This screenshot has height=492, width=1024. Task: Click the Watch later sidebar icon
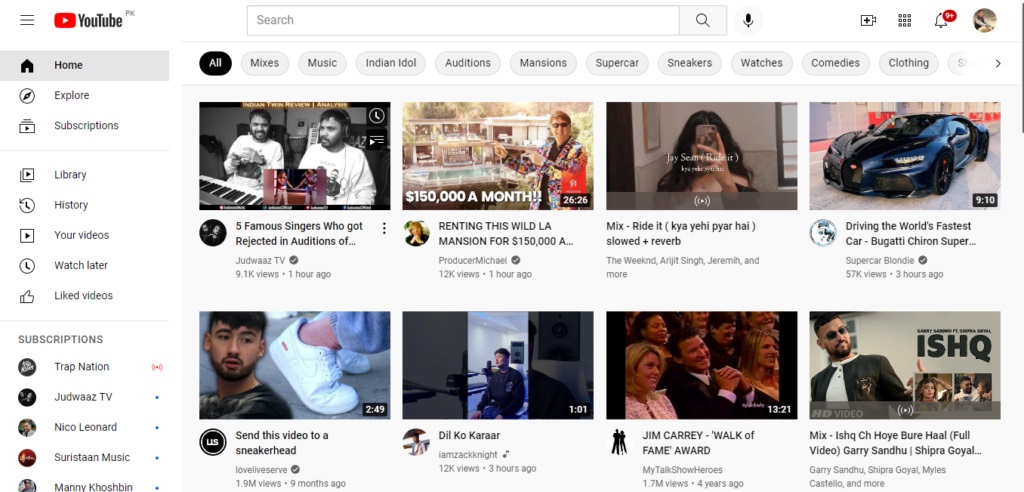point(27,265)
